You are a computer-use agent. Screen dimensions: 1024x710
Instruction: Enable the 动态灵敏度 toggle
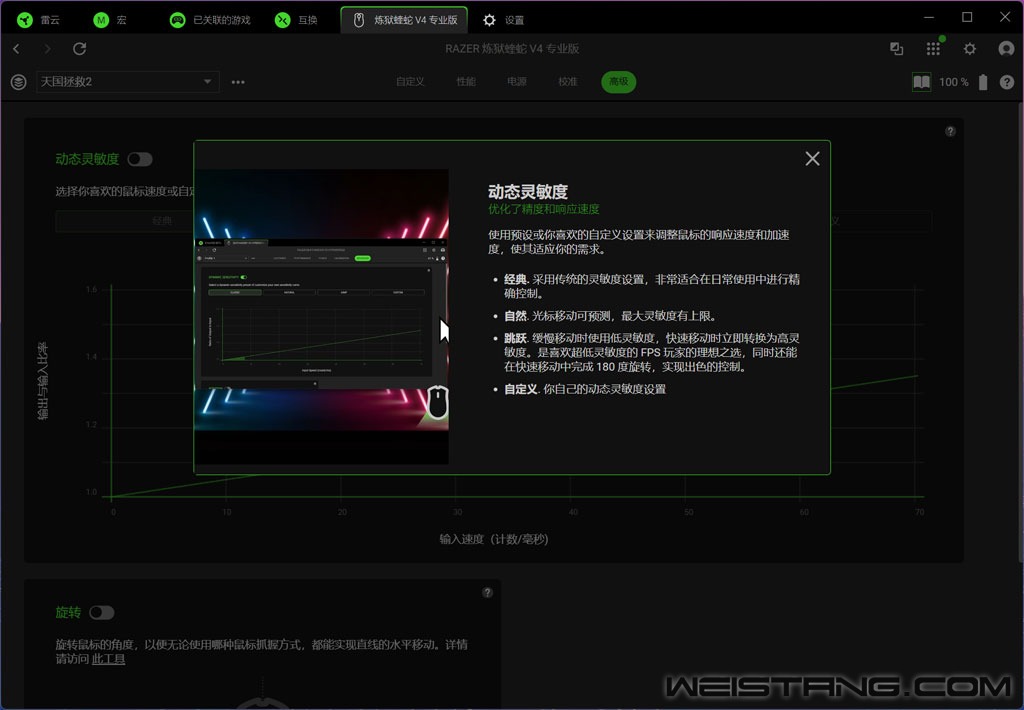(x=140, y=159)
